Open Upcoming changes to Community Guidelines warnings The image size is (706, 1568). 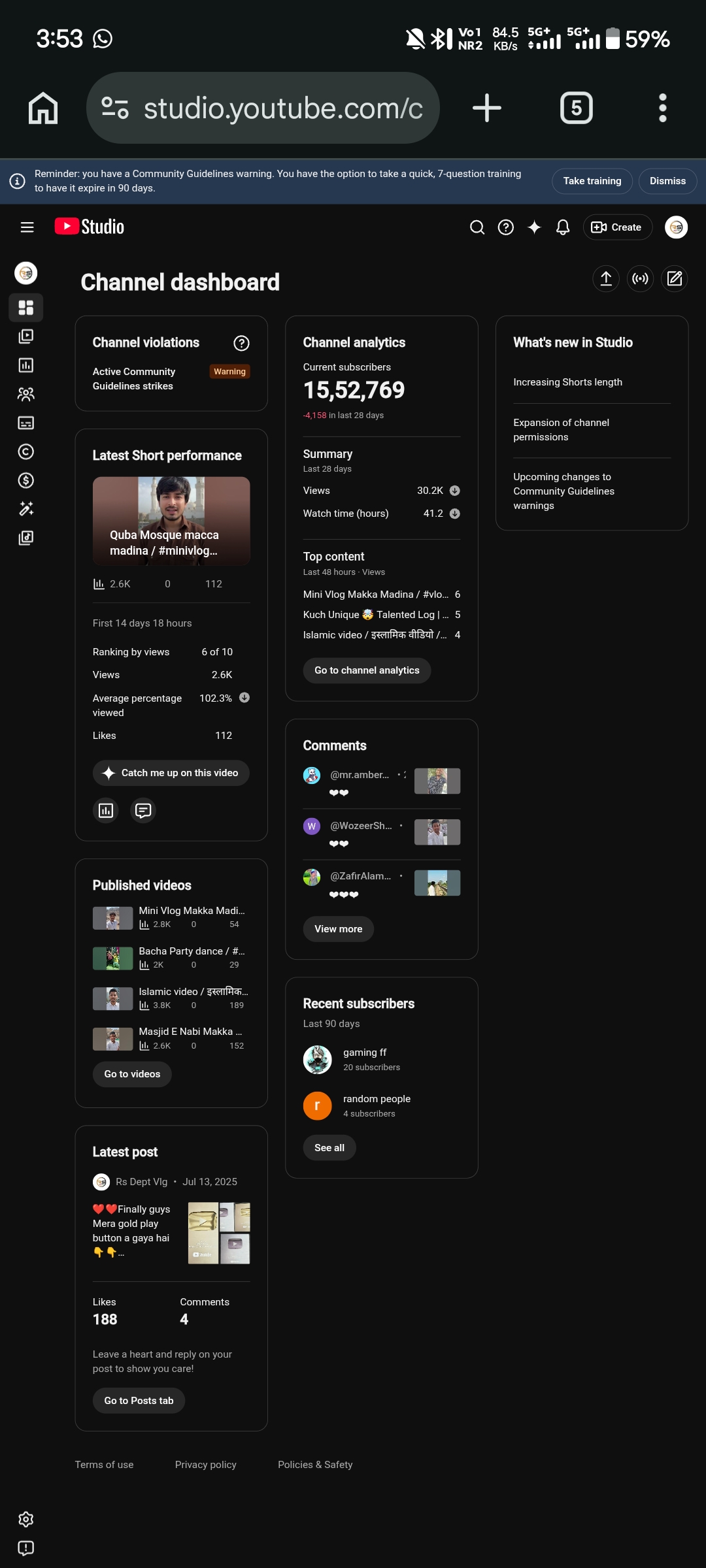pyautogui.click(x=563, y=491)
